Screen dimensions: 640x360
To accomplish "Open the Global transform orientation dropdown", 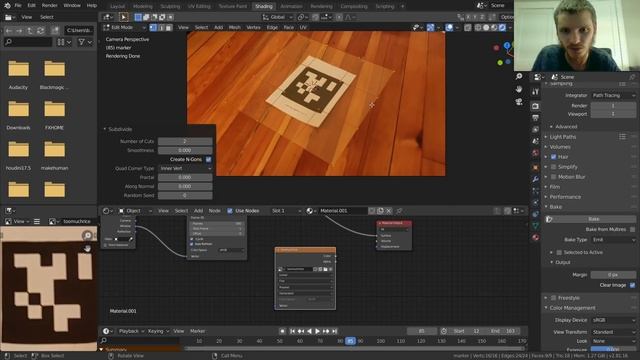I will tap(278, 17).
